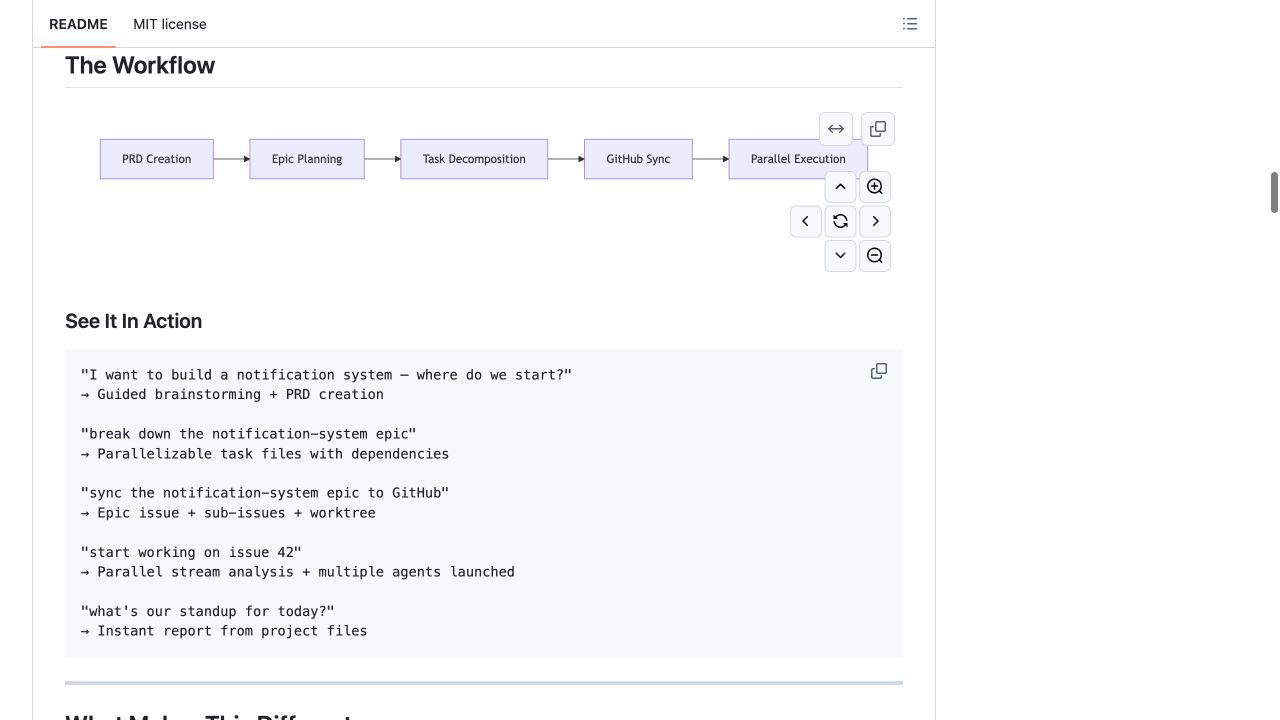Click "sync the notification-system epic to GitHub" line
Viewport: 1280px width, 720px height.
(x=265, y=493)
